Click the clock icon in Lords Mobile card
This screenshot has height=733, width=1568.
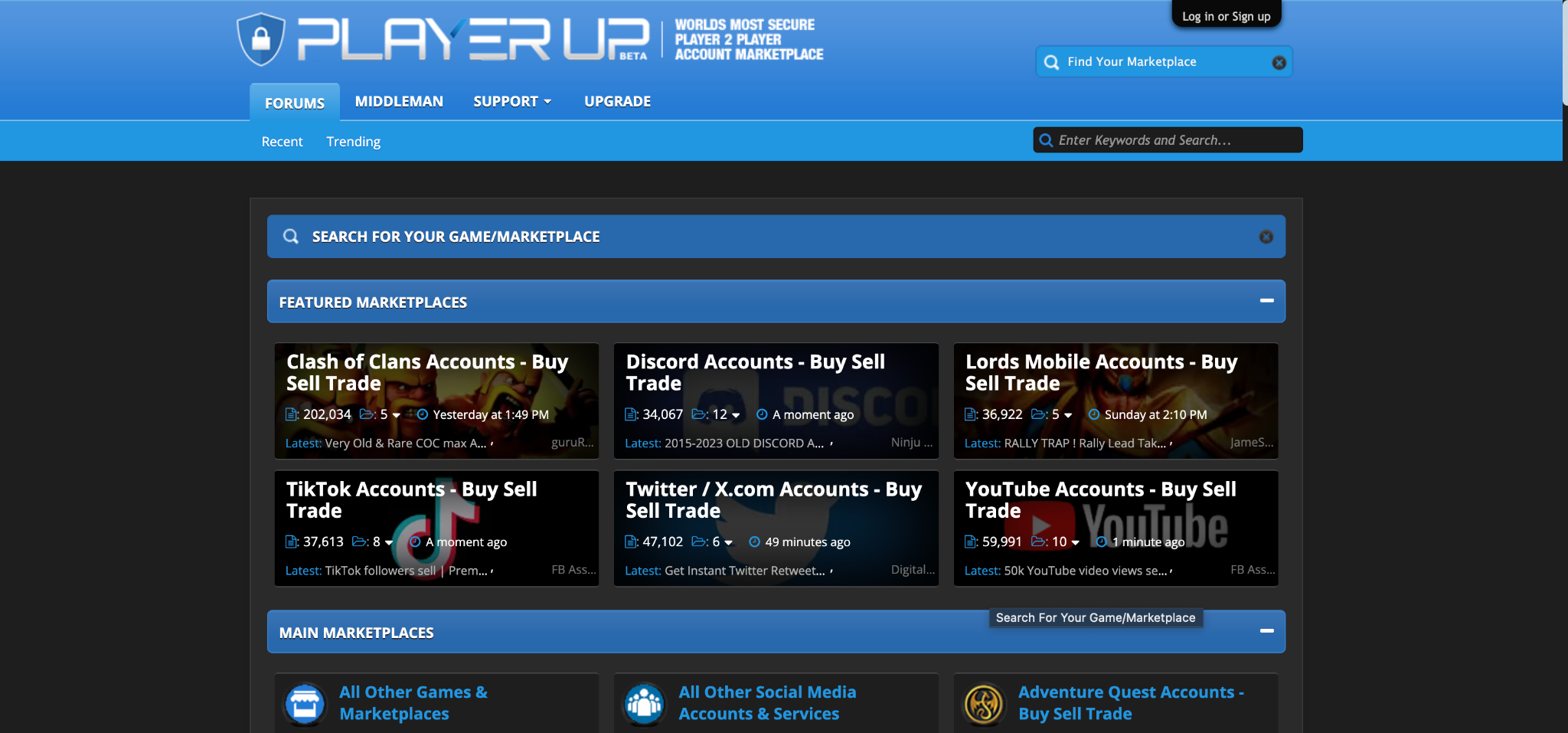pyautogui.click(x=1094, y=414)
